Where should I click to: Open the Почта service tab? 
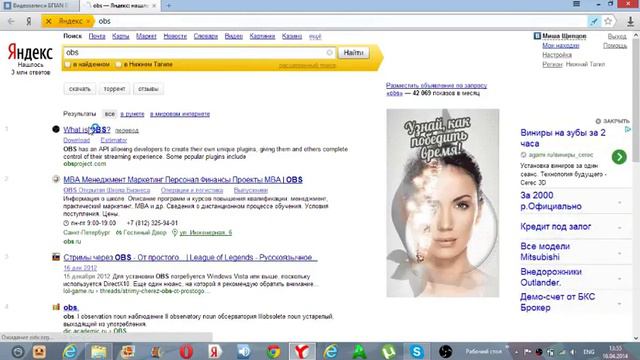(x=97, y=36)
